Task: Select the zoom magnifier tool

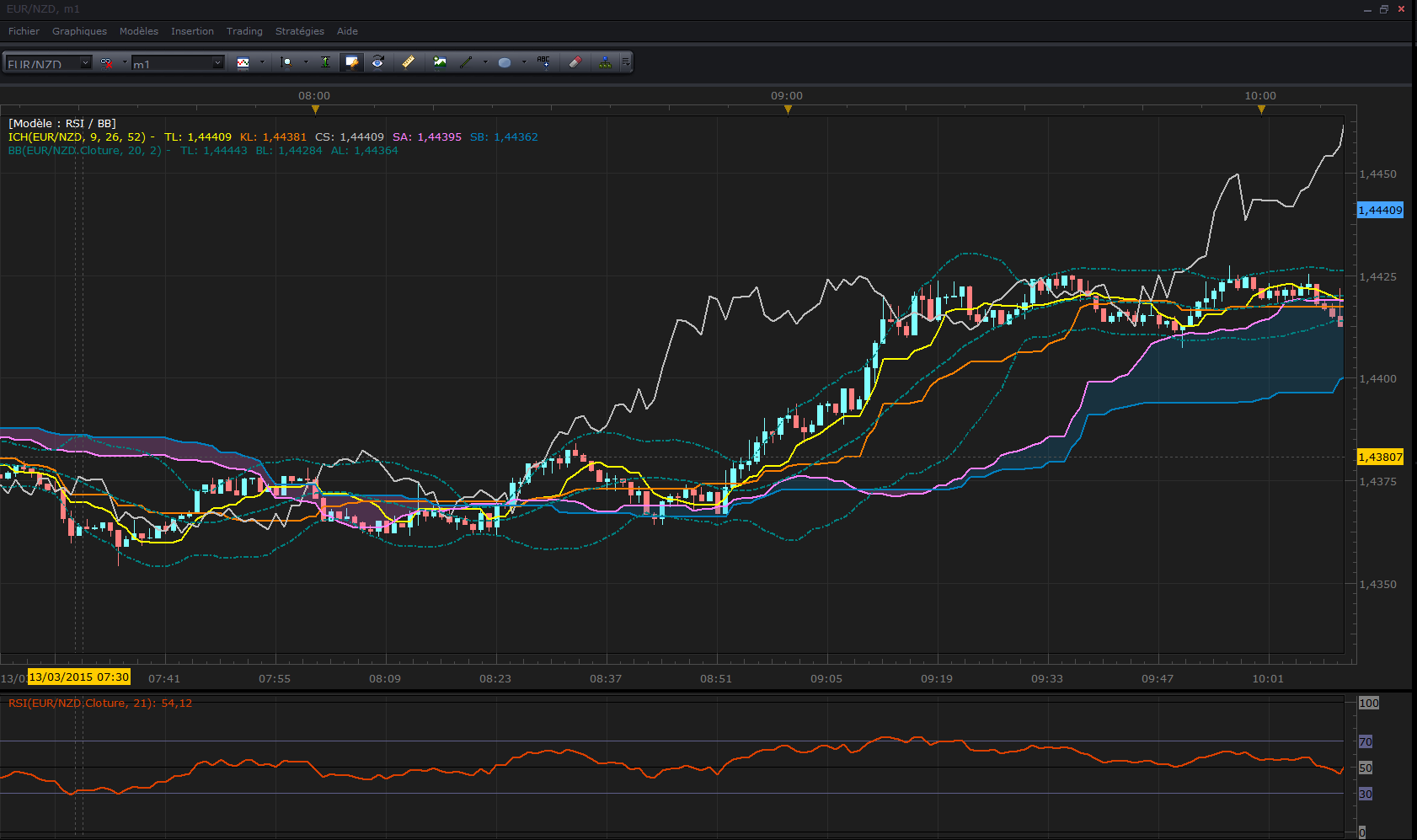Action: click(x=286, y=62)
